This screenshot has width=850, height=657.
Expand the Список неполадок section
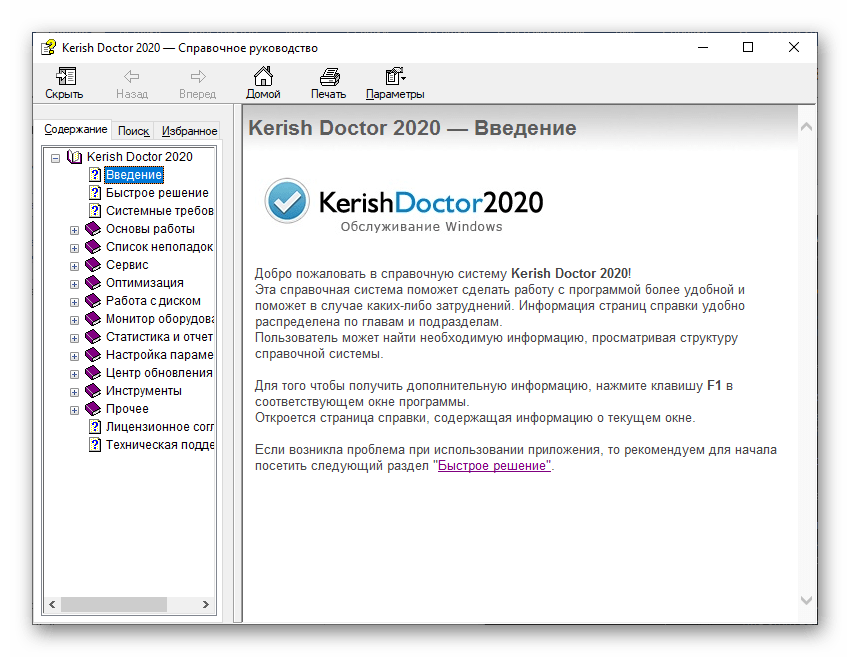pyautogui.click(x=74, y=248)
